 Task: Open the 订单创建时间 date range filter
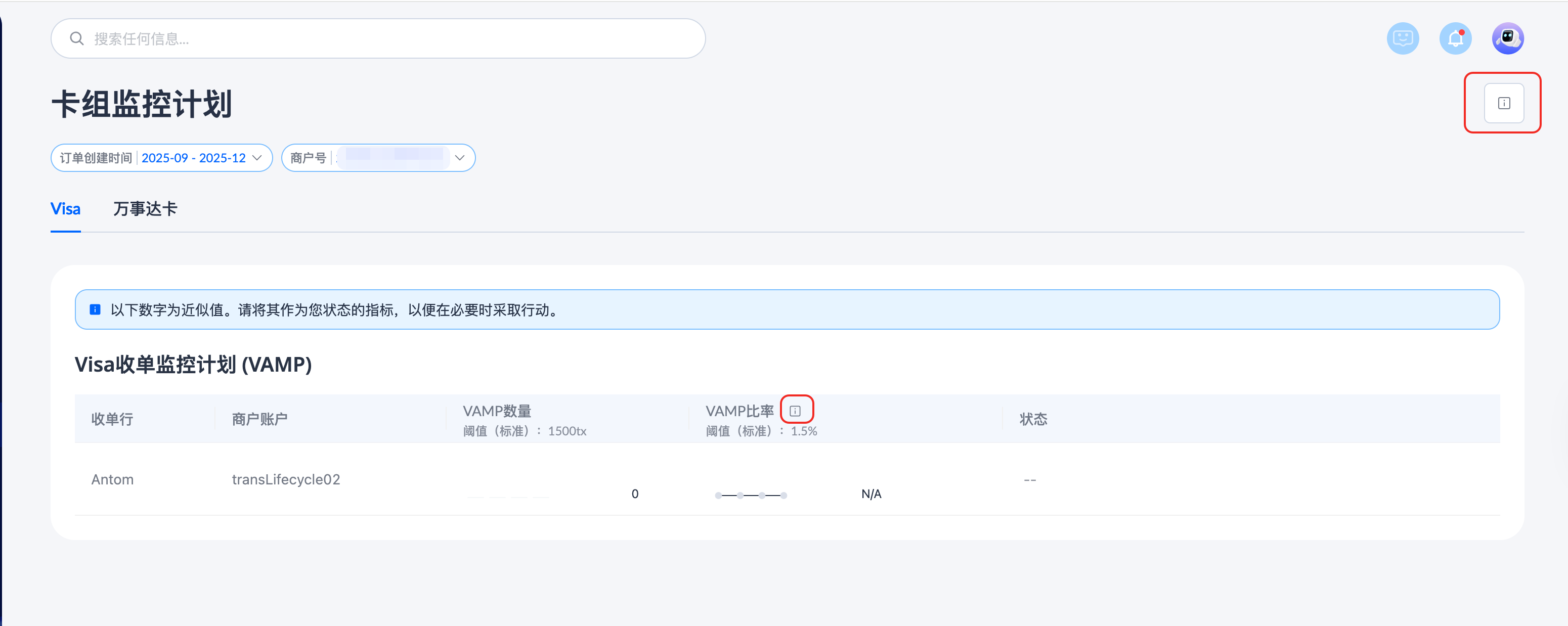(161, 158)
